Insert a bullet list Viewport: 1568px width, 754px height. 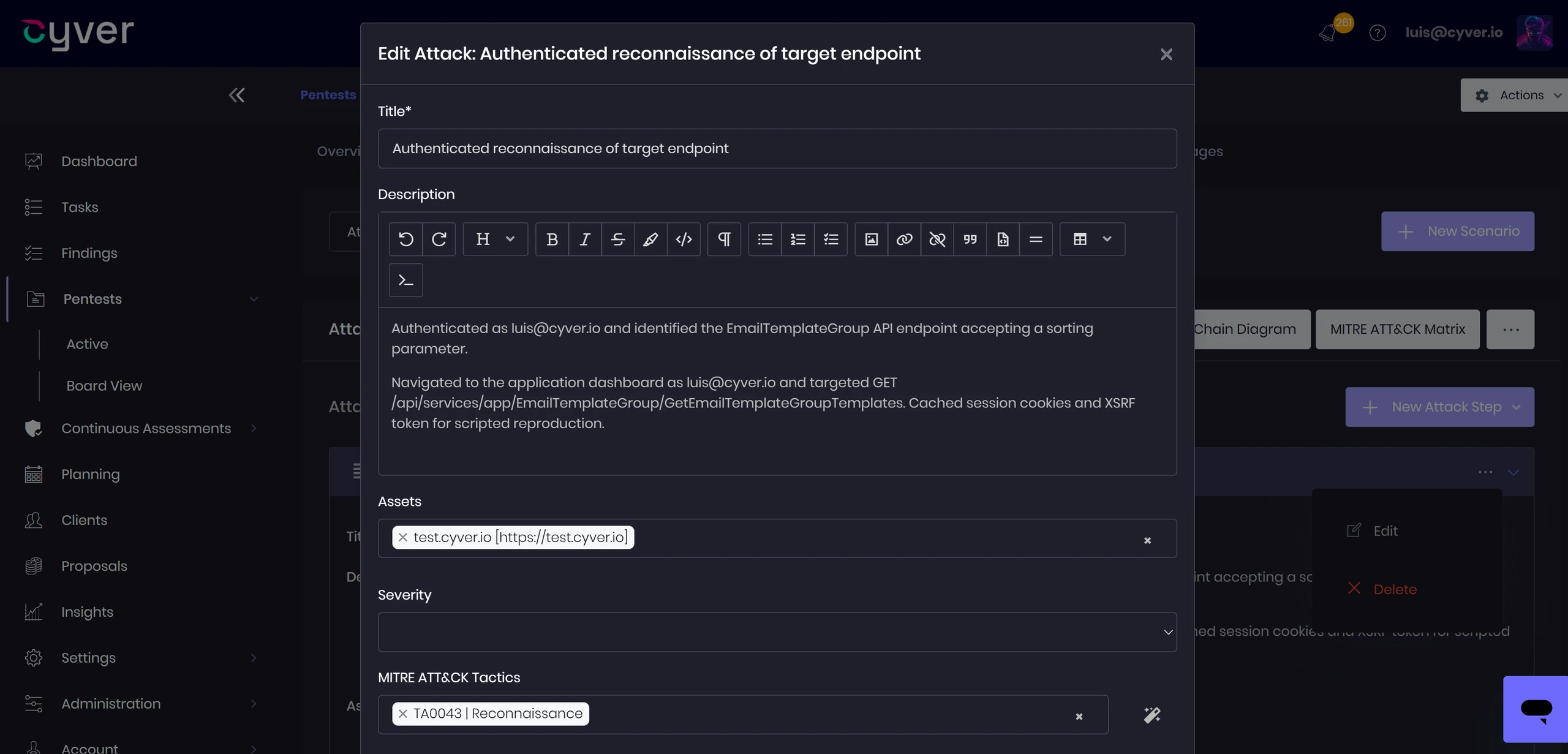tap(765, 239)
